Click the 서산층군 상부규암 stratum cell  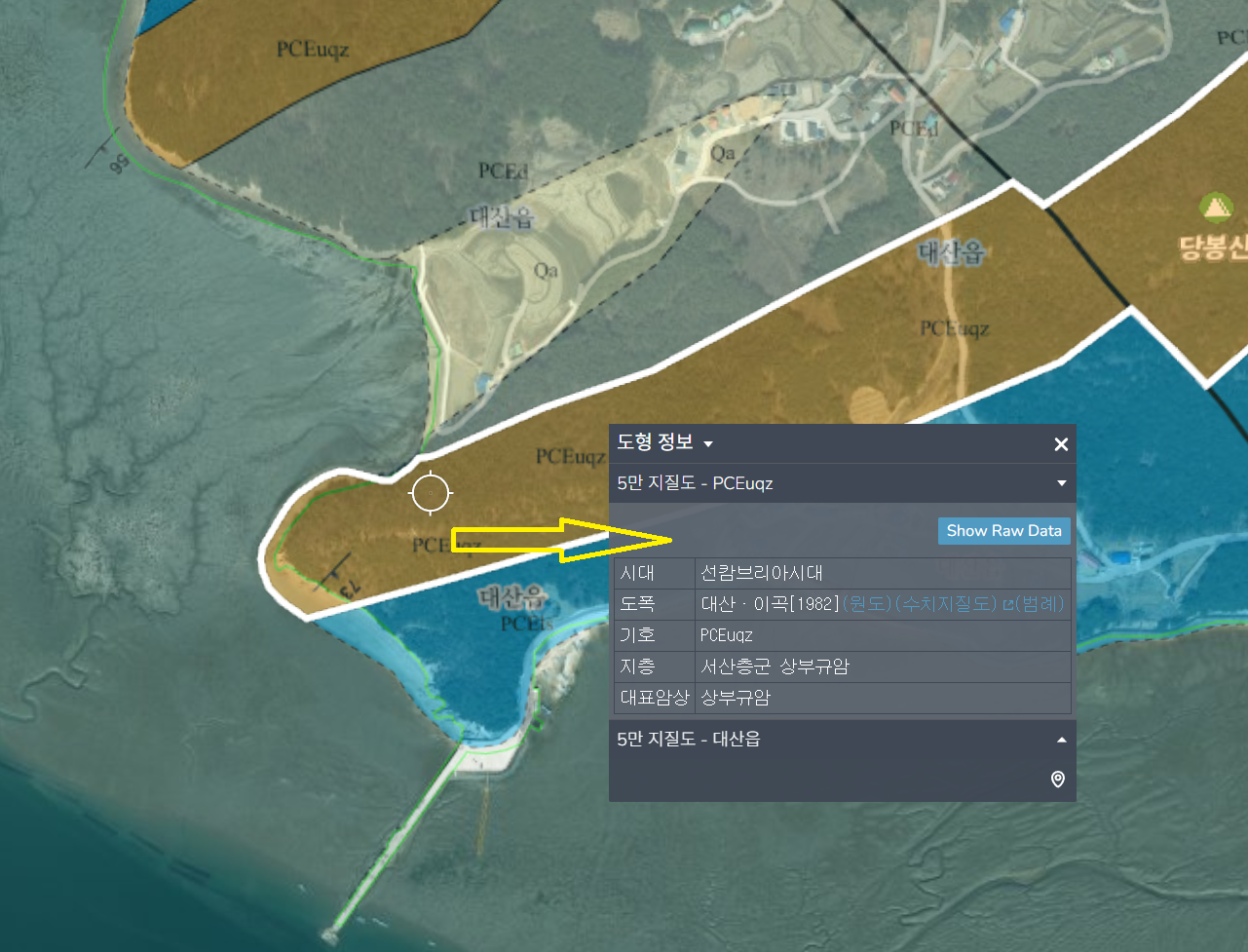[775, 666]
